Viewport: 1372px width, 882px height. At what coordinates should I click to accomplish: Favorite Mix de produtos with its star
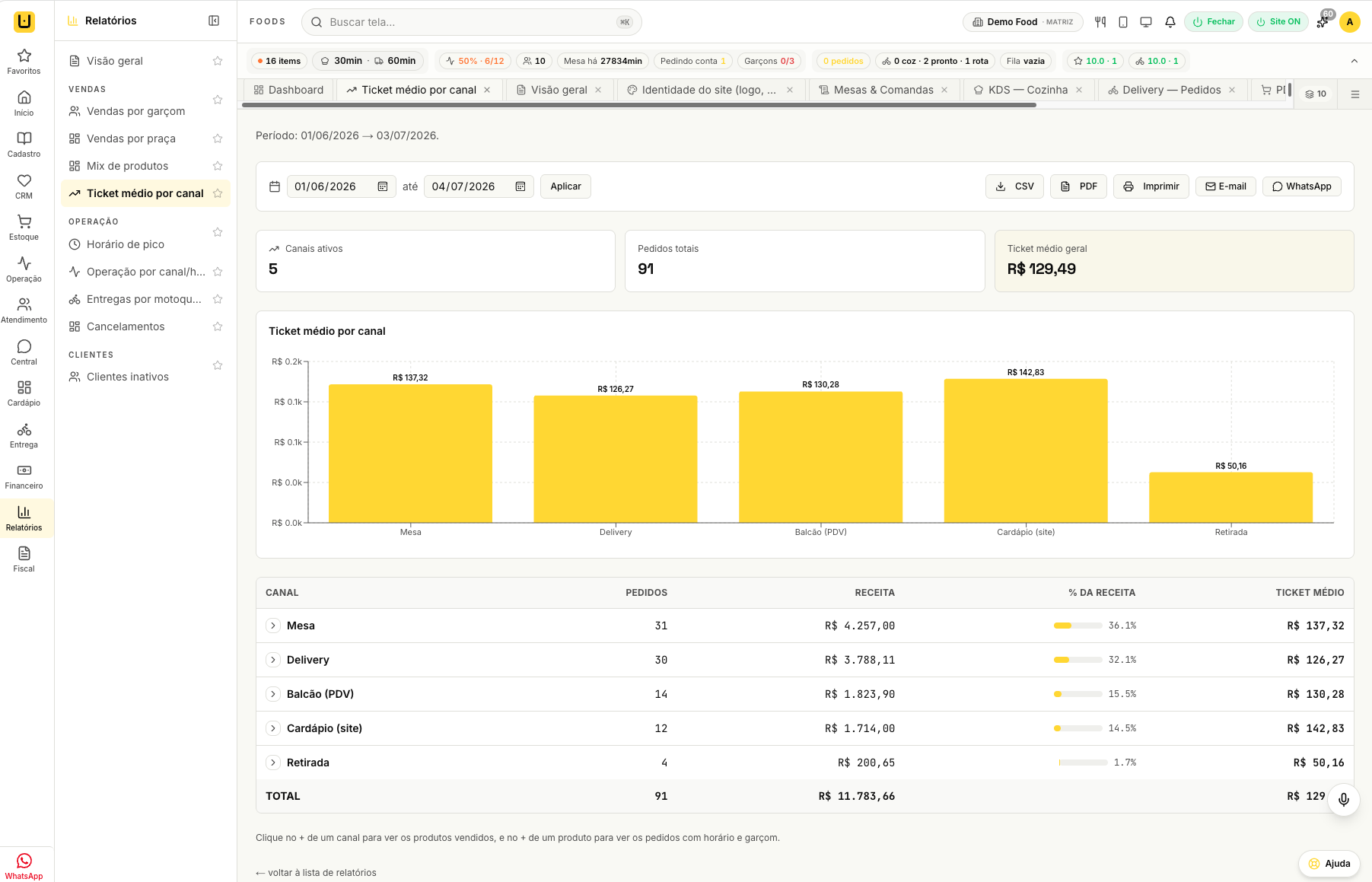(x=218, y=166)
